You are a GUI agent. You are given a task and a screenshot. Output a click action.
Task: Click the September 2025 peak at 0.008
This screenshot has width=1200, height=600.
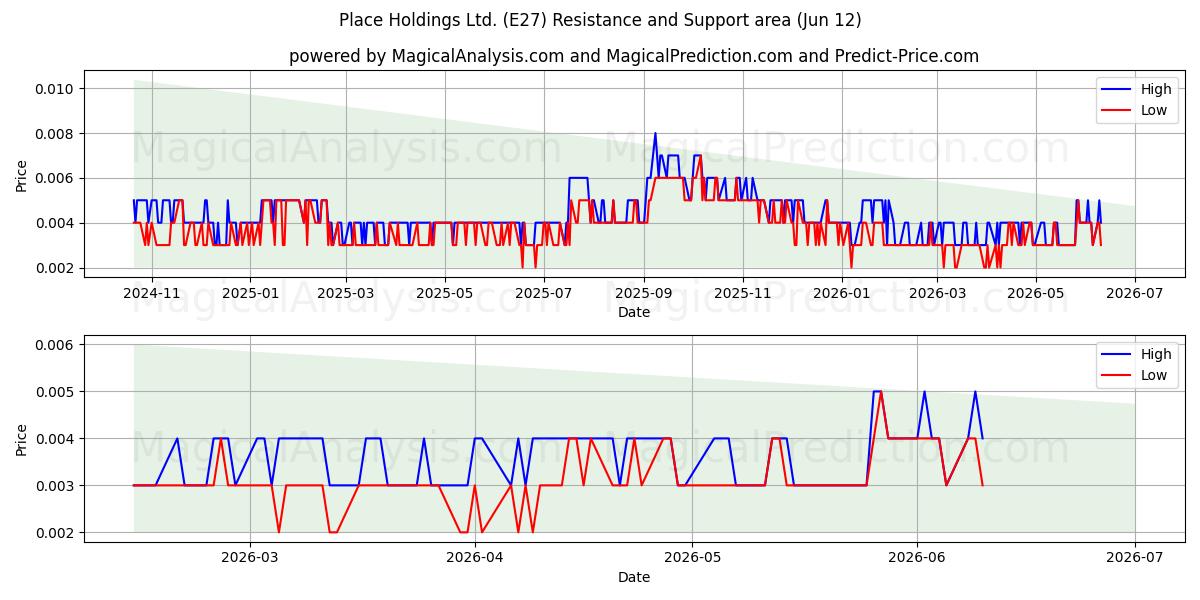pyautogui.click(x=655, y=134)
